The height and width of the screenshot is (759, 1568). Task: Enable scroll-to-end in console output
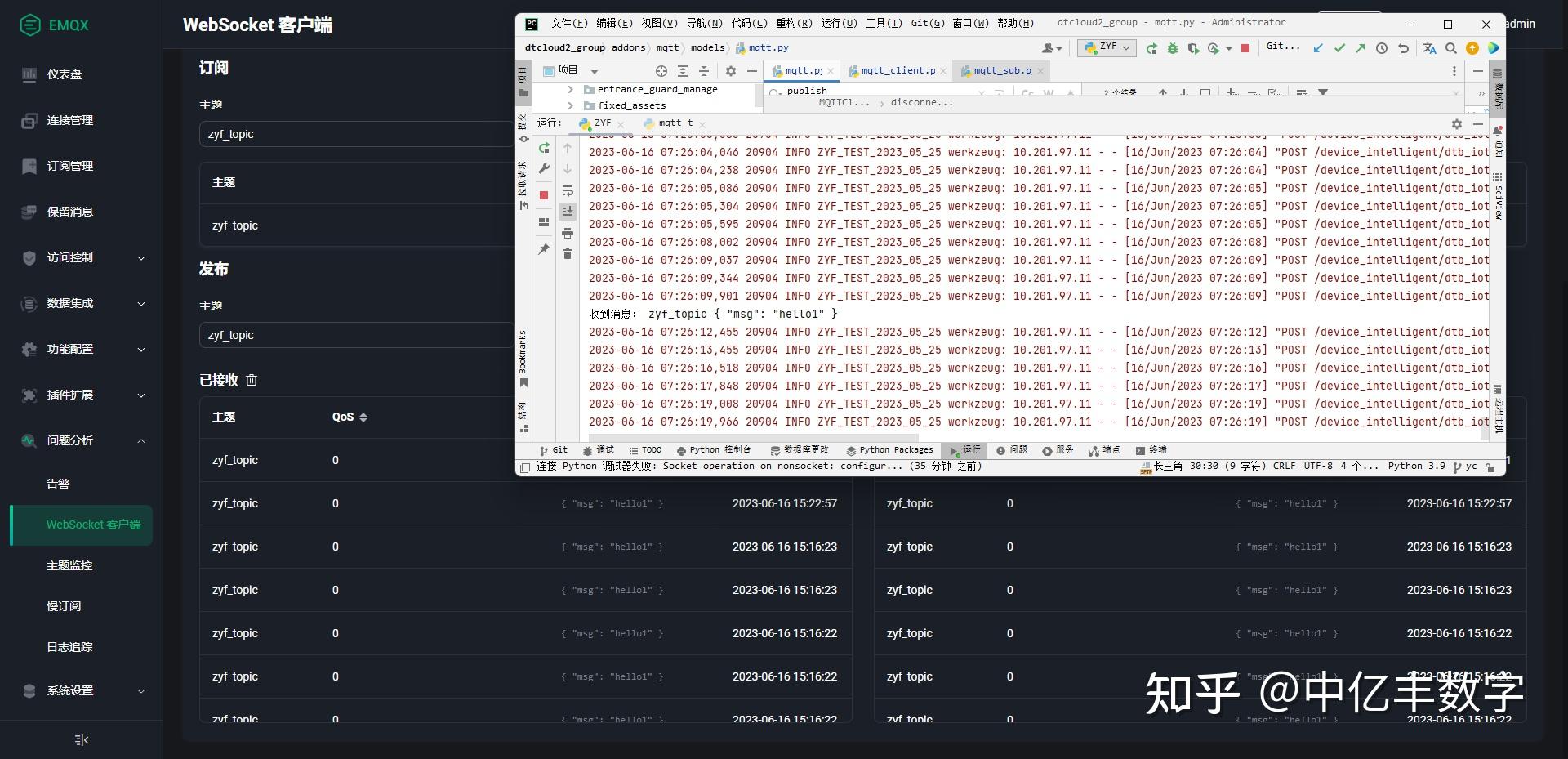pos(568,211)
